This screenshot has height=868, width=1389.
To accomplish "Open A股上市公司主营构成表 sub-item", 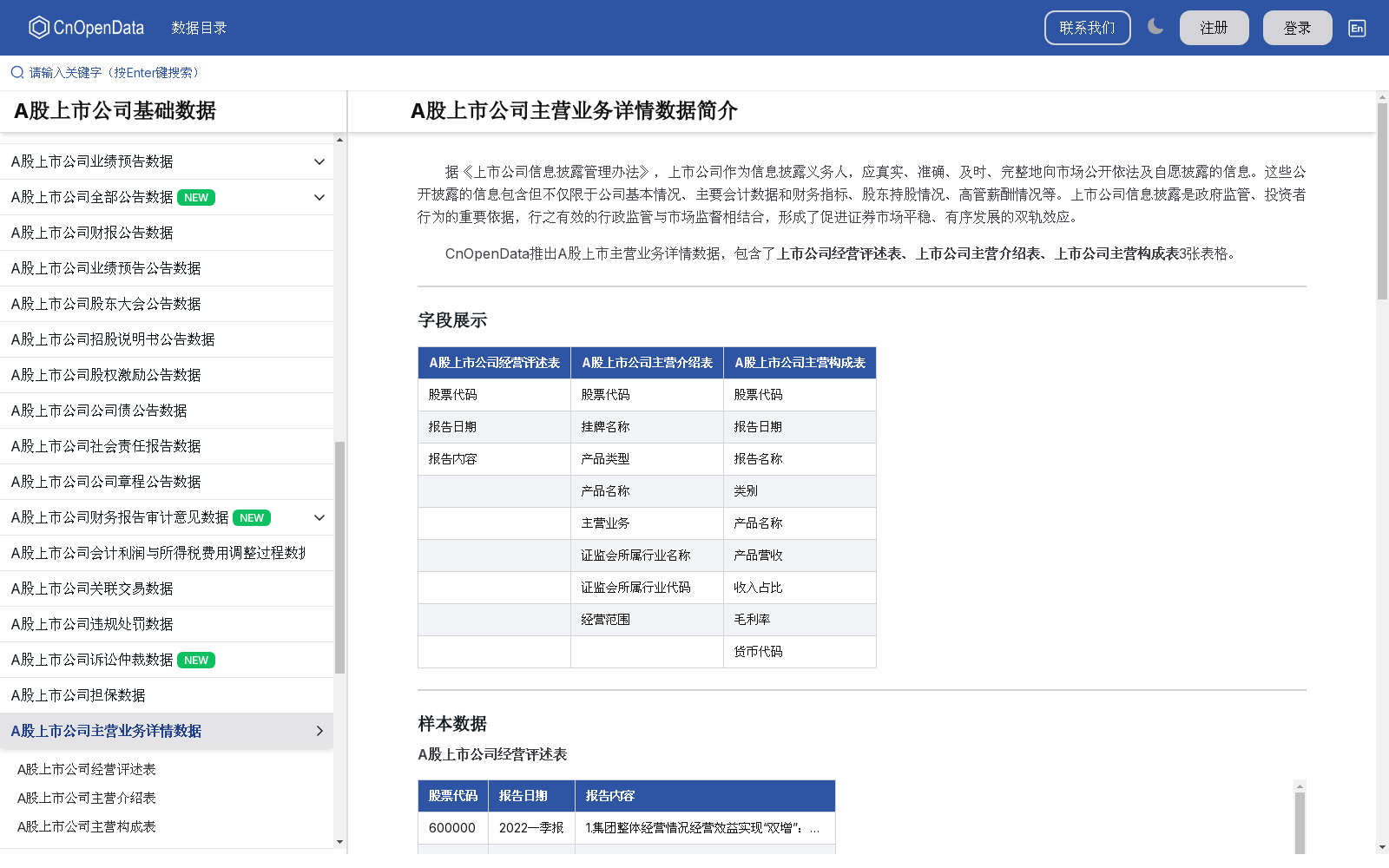I will (x=88, y=826).
